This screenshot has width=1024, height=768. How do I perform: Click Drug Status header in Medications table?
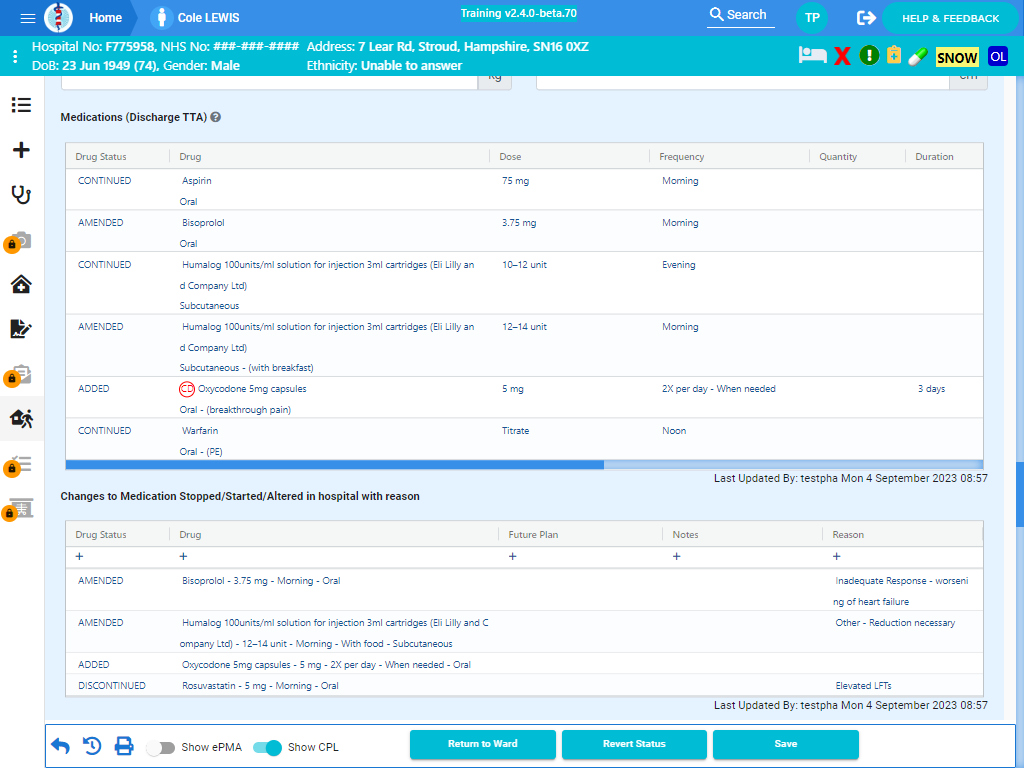[x=101, y=157]
